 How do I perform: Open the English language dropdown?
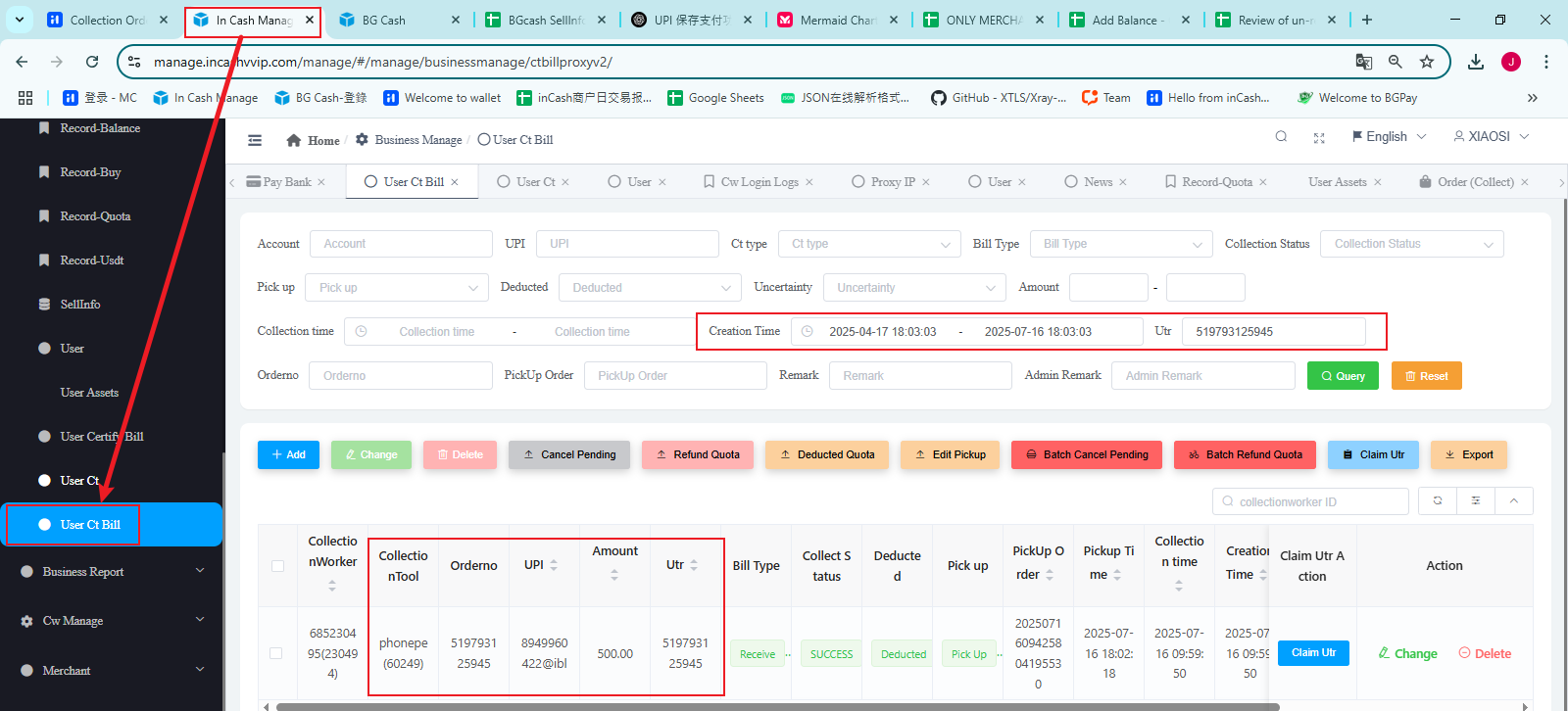tap(1389, 137)
